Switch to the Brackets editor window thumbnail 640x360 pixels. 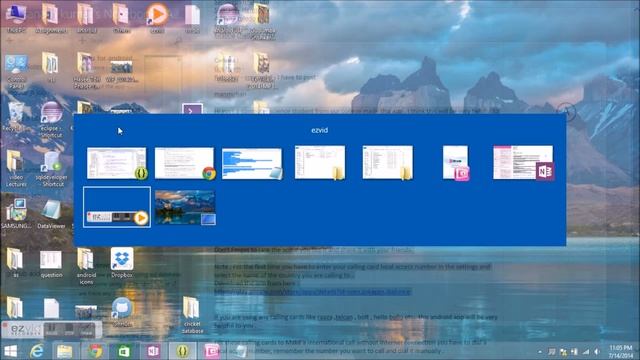point(117,163)
